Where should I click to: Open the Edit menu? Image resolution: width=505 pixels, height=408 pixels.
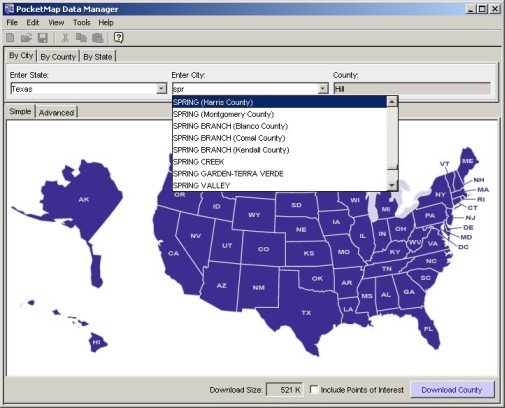point(33,23)
